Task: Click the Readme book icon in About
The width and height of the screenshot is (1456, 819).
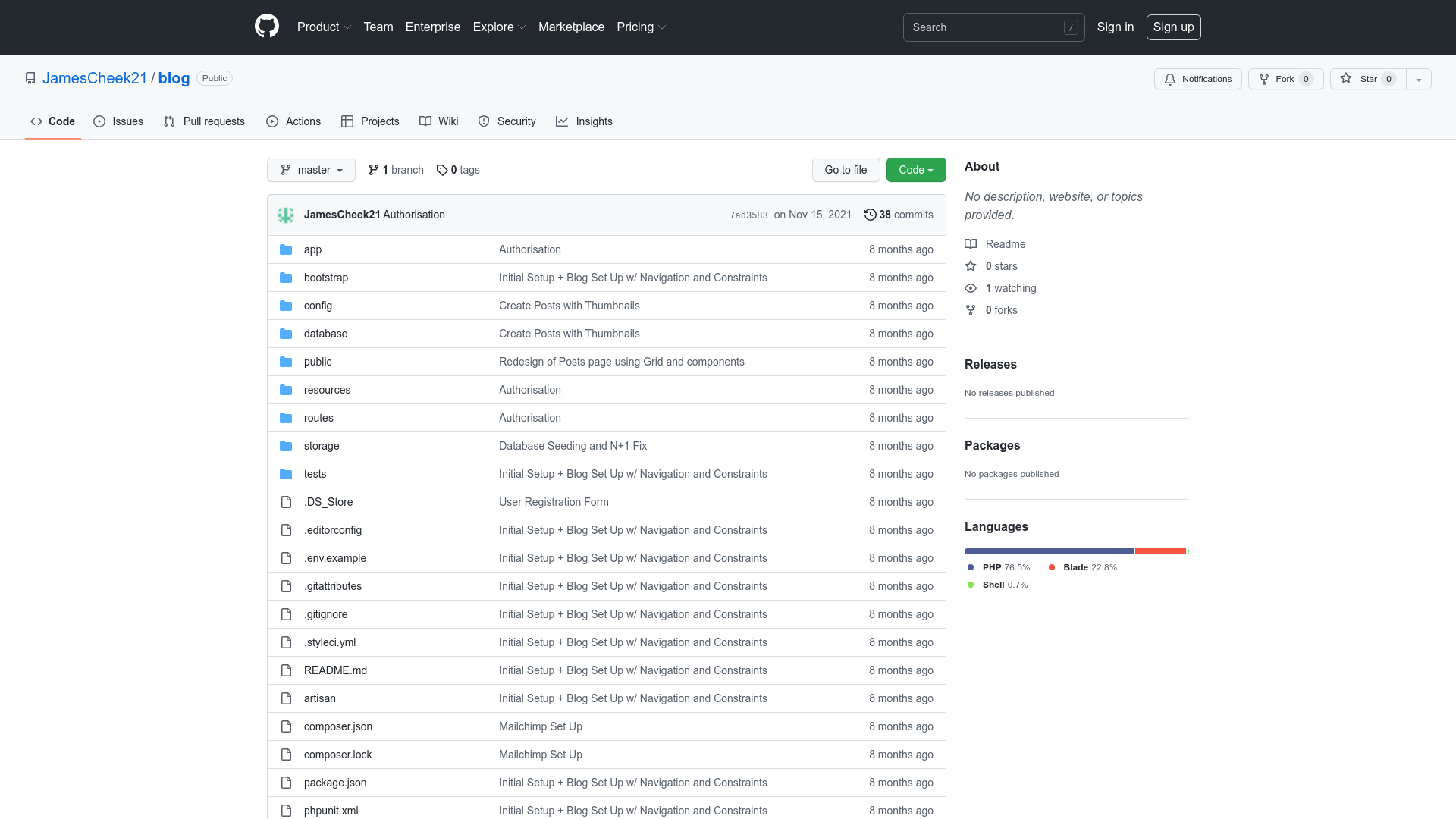Action: pos(971,244)
